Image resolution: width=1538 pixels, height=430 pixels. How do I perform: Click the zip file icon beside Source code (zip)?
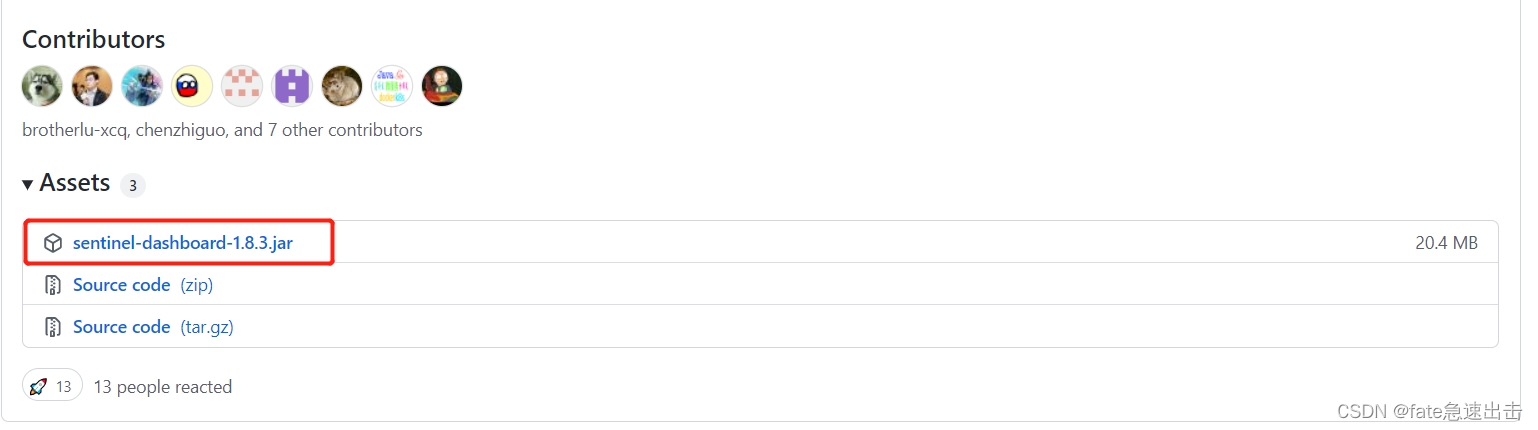(53, 285)
